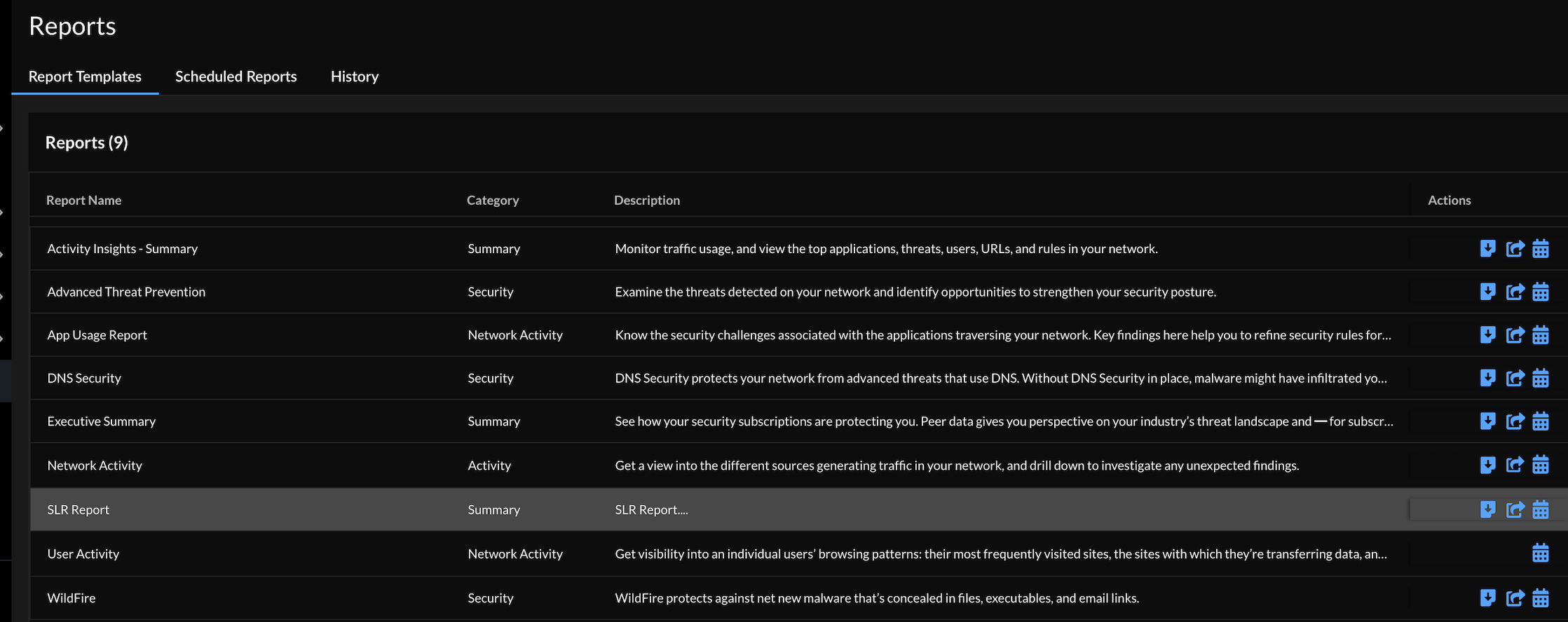Image resolution: width=1568 pixels, height=622 pixels.
Task: Download the DNS Security report
Action: (x=1487, y=378)
